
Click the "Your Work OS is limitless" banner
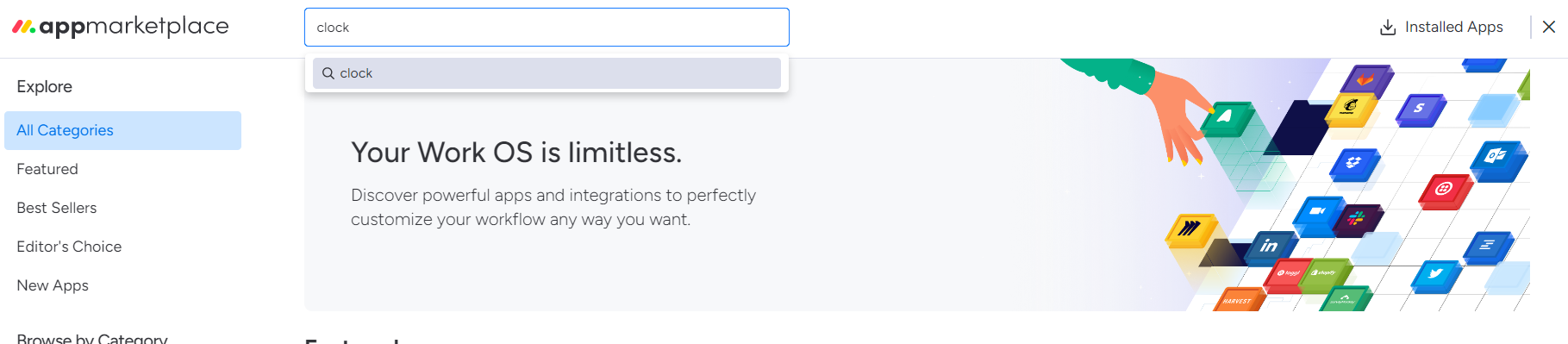point(917,185)
